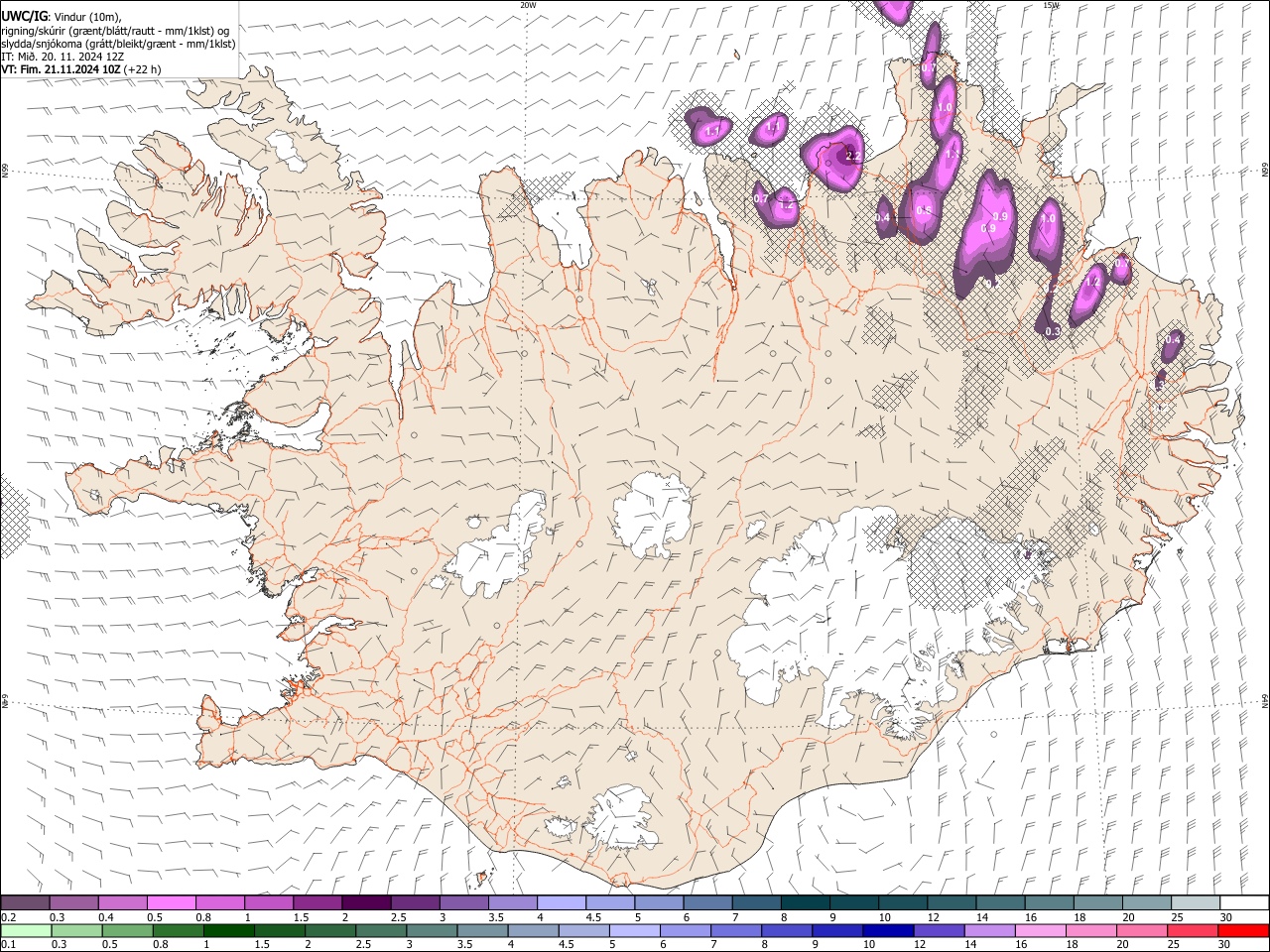The width and height of the screenshot is (1270, 952).
Task: Click the 25 label on the snow scale
Action: (x=1176, y=917)
